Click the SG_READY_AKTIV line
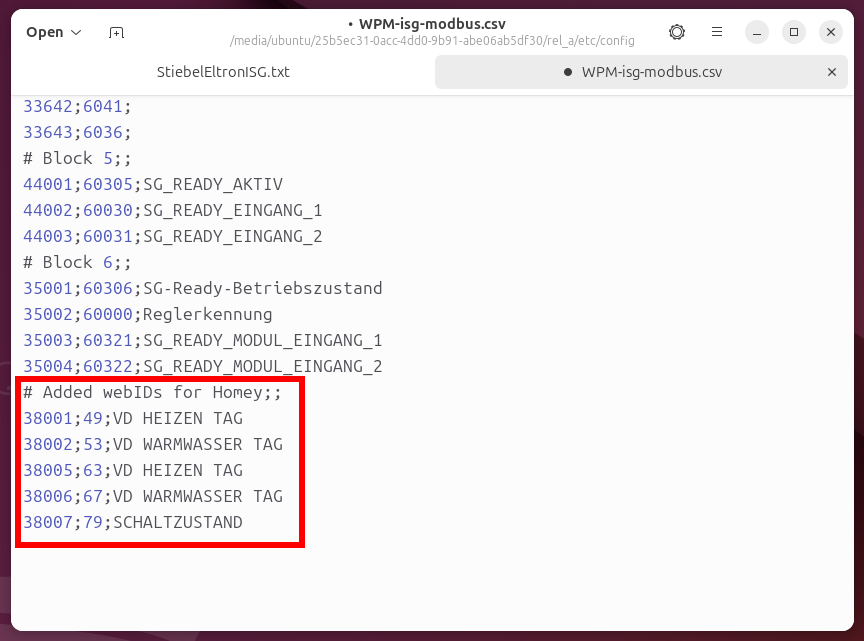Image resolution: width=864 pixels, height=641 pixels. (212, 184)
